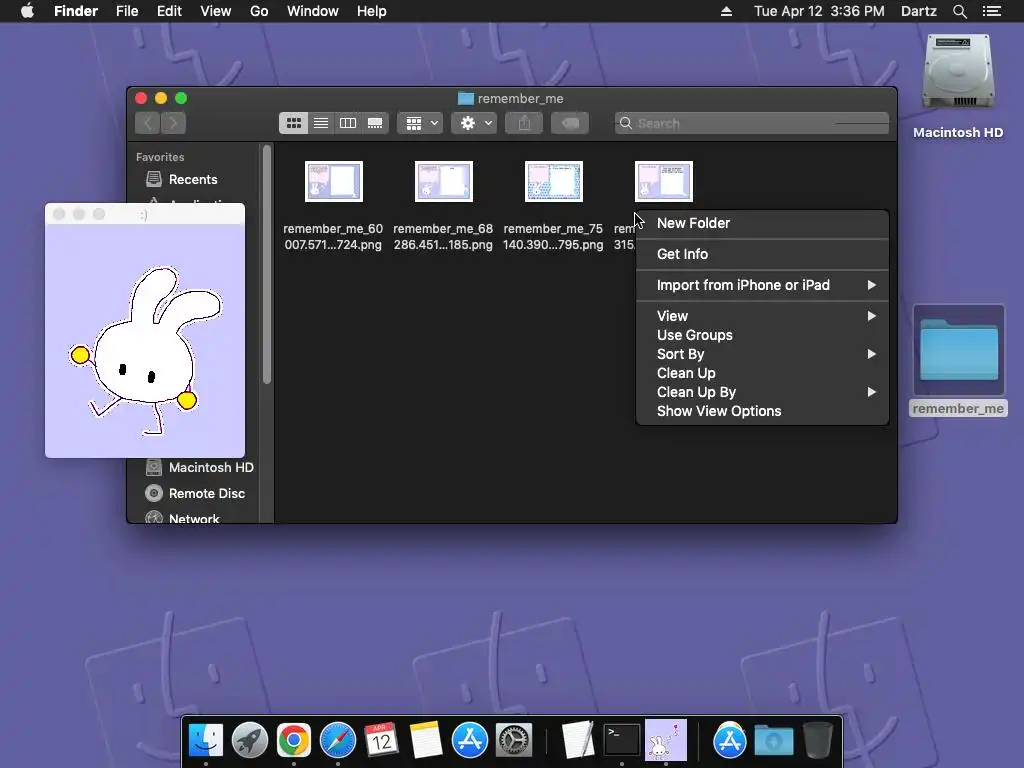Viewport: 1024px width, 768px height.
Task: Click the bunny character in small window
Action: [147, 349]
